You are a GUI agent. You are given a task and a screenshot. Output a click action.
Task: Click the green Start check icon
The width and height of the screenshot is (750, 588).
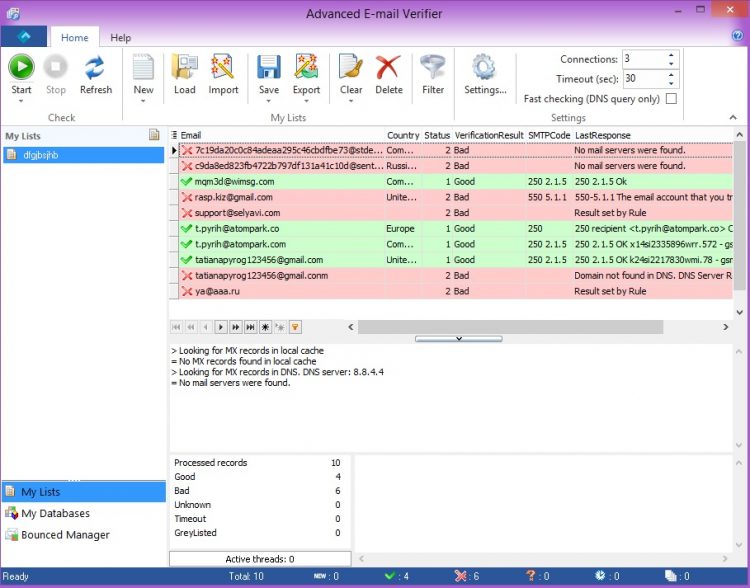[22, 67]
